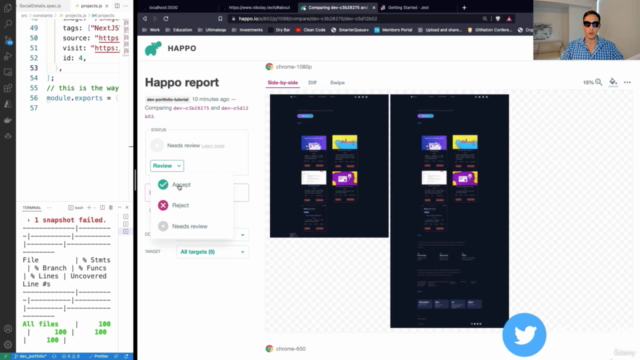Click dev_portfolio branch in status bar
This screenshot has height=360, width=640.
[x=30, y=356]
